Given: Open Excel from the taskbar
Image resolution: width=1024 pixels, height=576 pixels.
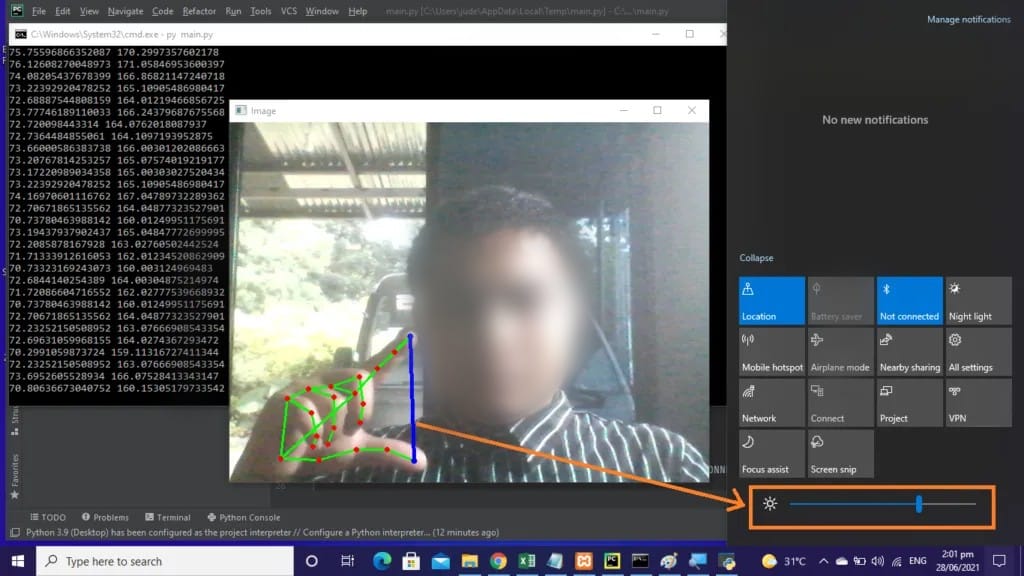Looking at the screenshot, I should pos(527,561).
